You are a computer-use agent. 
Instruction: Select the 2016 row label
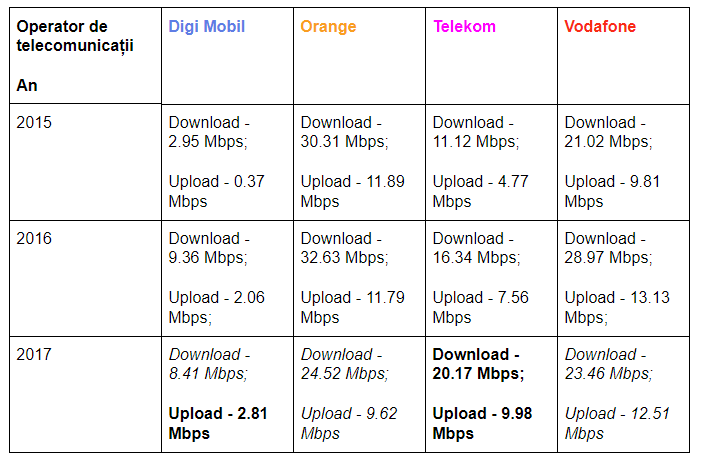pyautogui.click(x=34, y=239)
